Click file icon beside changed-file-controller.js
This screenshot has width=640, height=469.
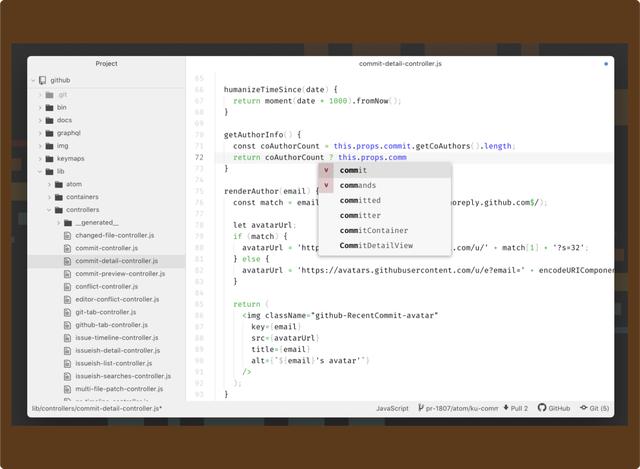67,236
